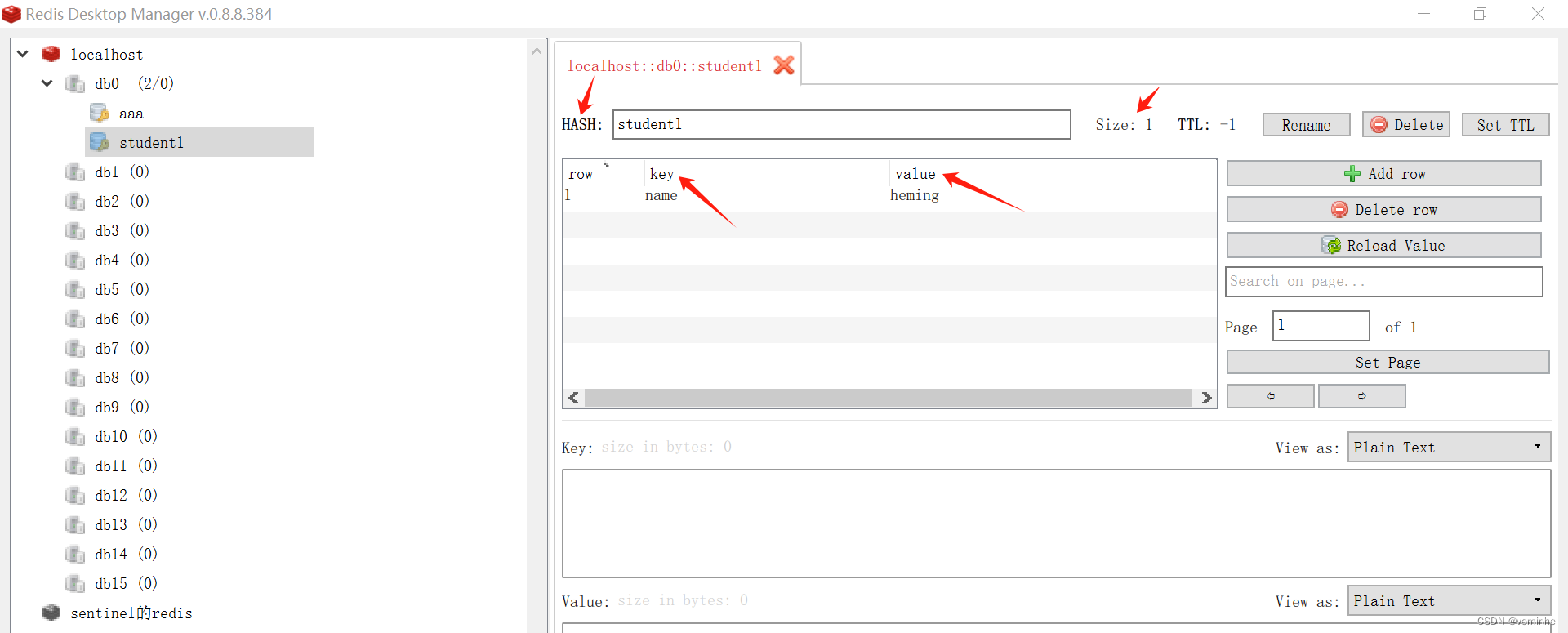Click the db9 database icon
Screen dimensions: 1568x633
pos(75,407)
